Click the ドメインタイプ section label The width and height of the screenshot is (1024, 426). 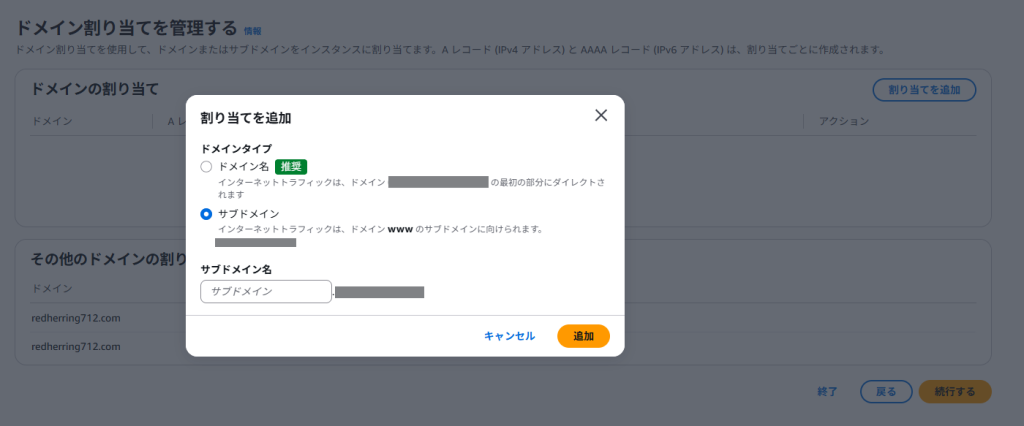tap(236, 149)
